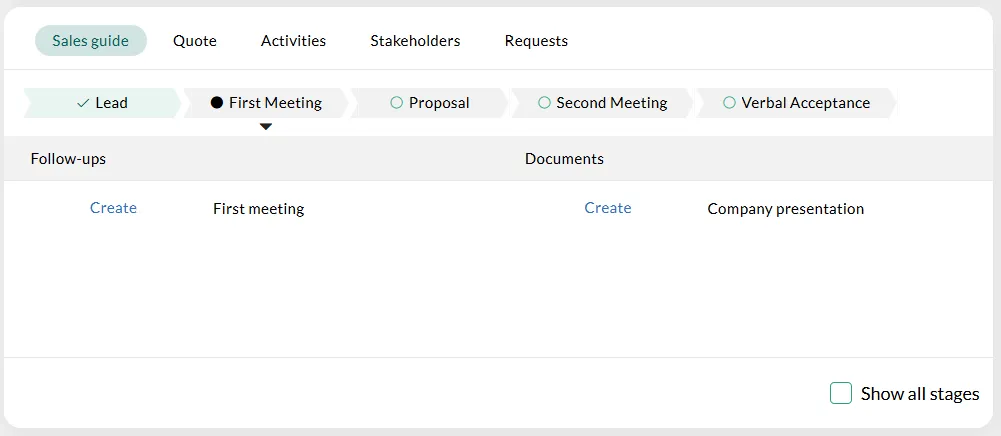Click the First meeting follow-up name
1001x436 pixels.
258,209
